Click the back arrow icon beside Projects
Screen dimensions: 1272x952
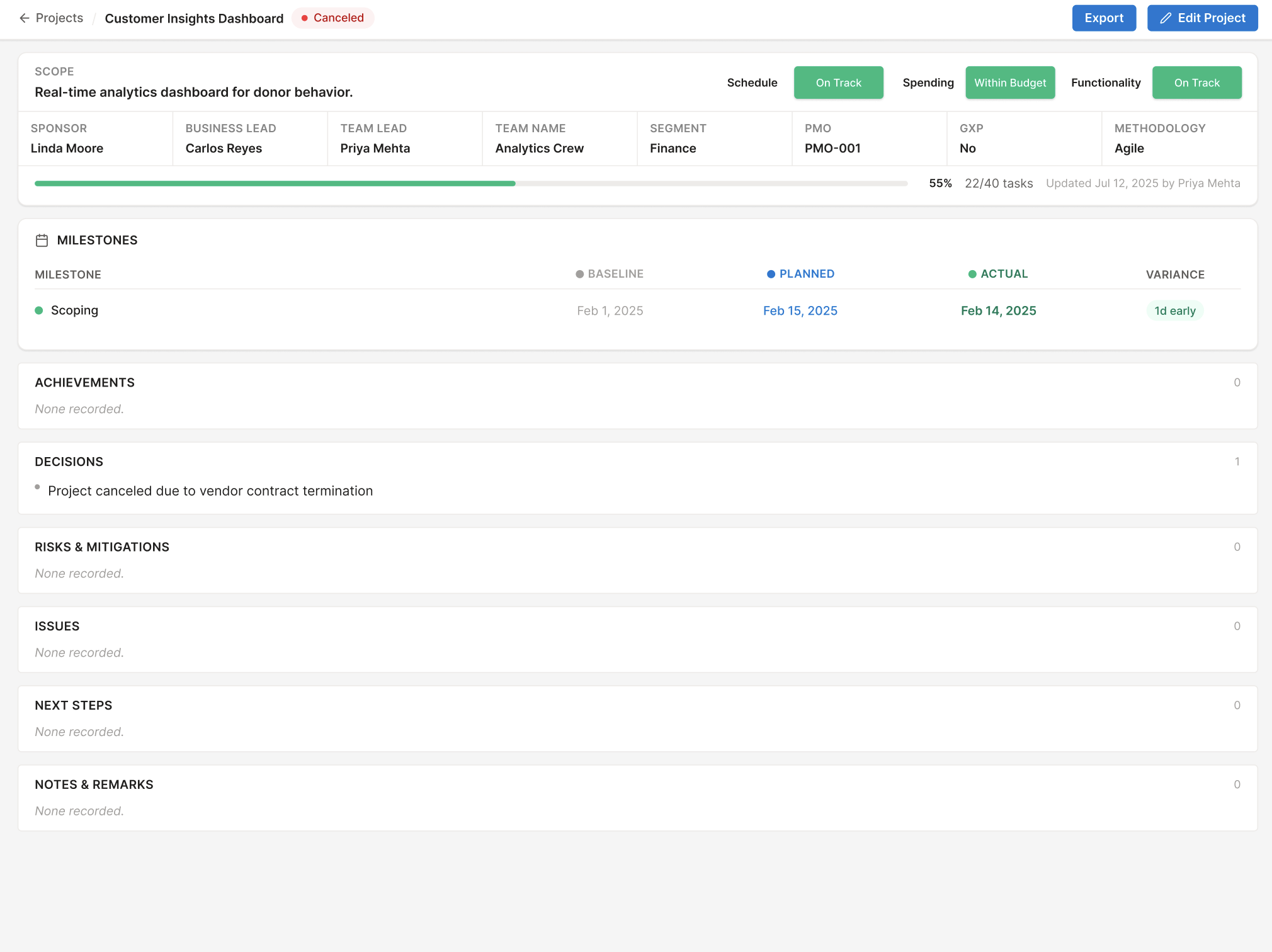(25, 18)
